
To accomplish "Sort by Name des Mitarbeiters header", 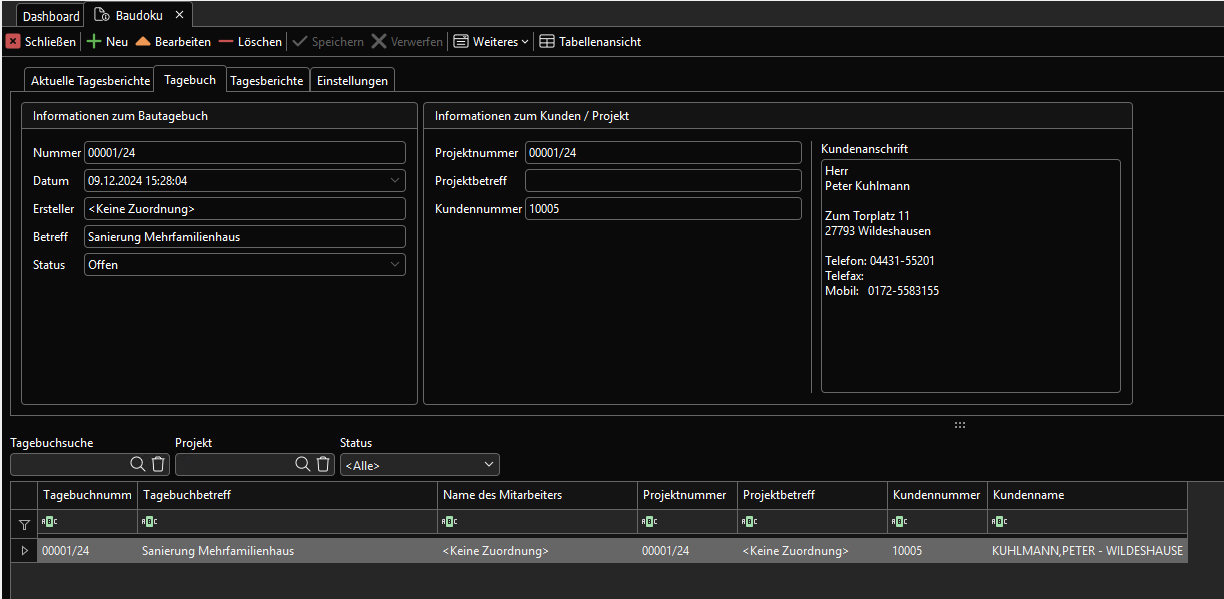I will [538, 495].
